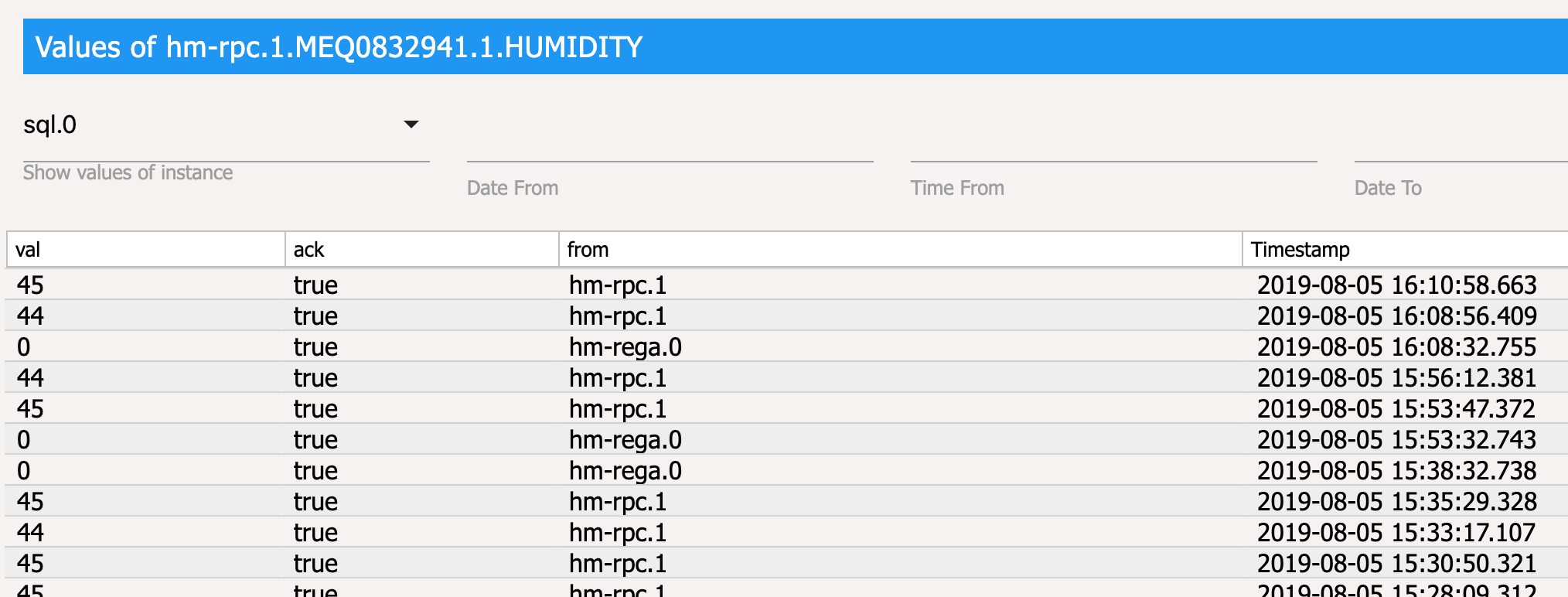Click hm-rega.0 in the 16:08:32.755 row
Screen dimensions: 1568x597
coord(625,347)
